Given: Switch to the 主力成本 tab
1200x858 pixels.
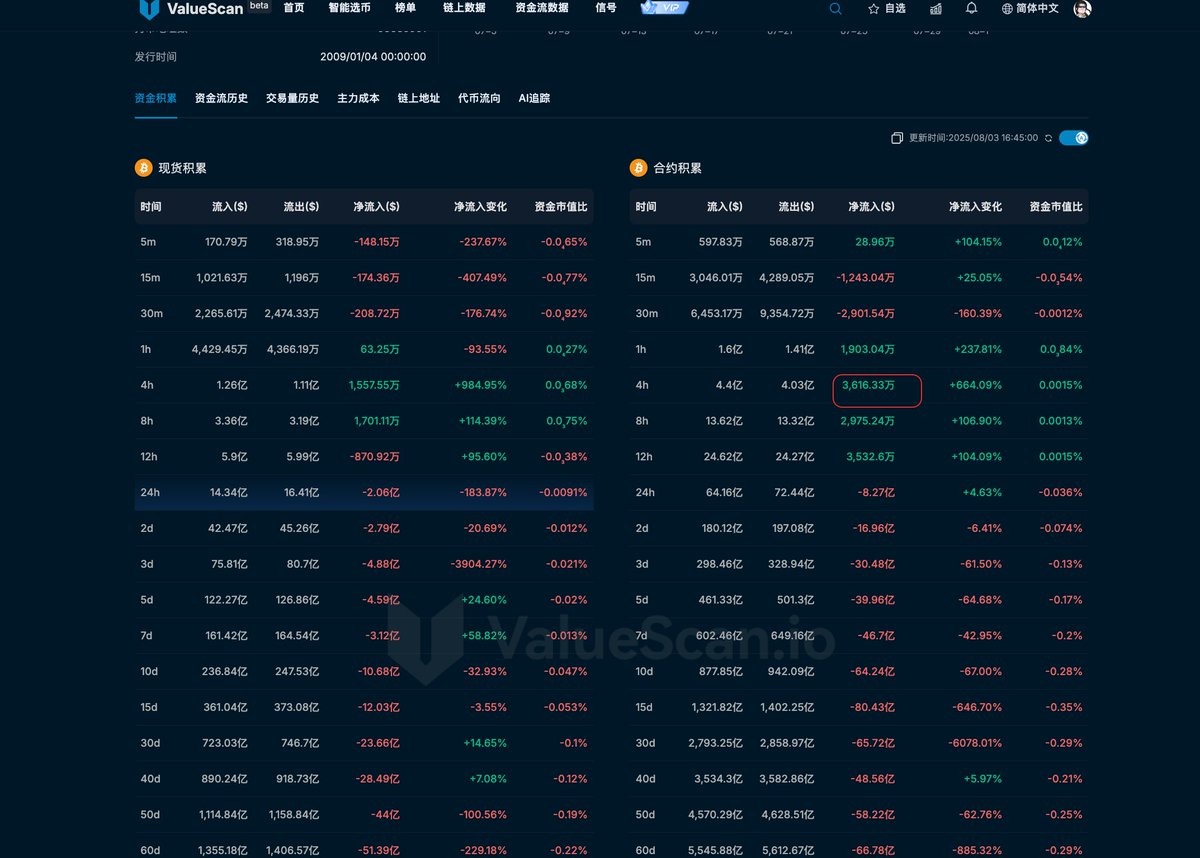Looking at the screenshot, I should (359, 98).
